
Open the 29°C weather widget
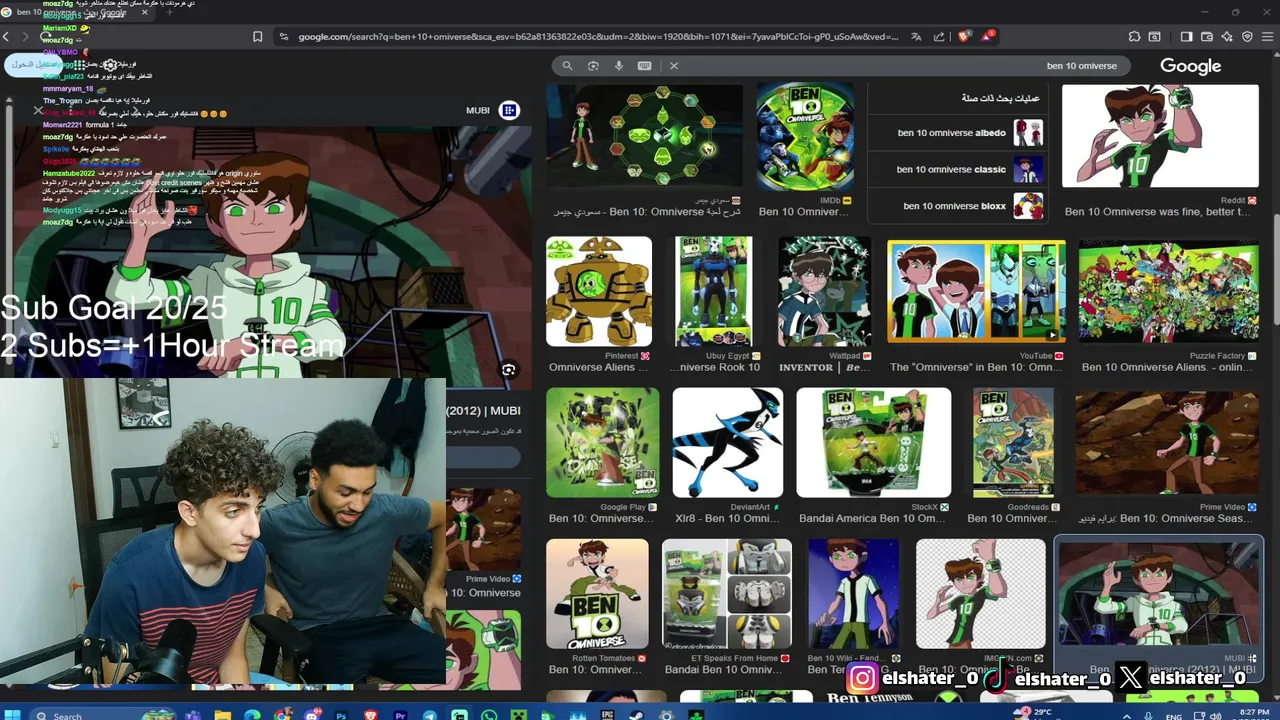pyautogui.click(x=1035, y=713)
